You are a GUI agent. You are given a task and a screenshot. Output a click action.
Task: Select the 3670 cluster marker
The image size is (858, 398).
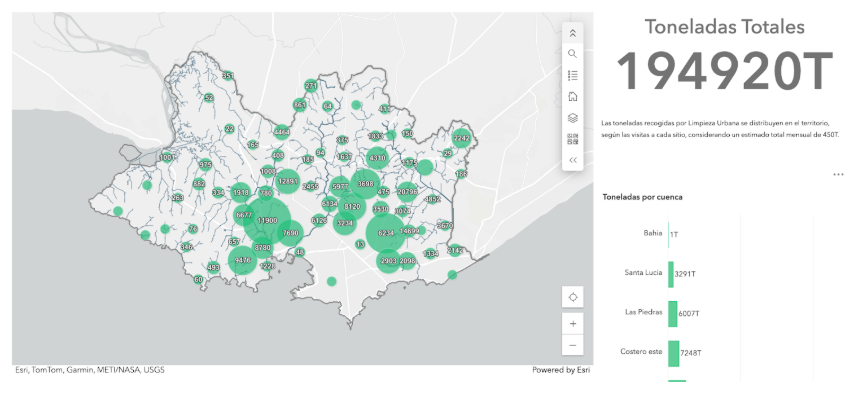point(445,226)
